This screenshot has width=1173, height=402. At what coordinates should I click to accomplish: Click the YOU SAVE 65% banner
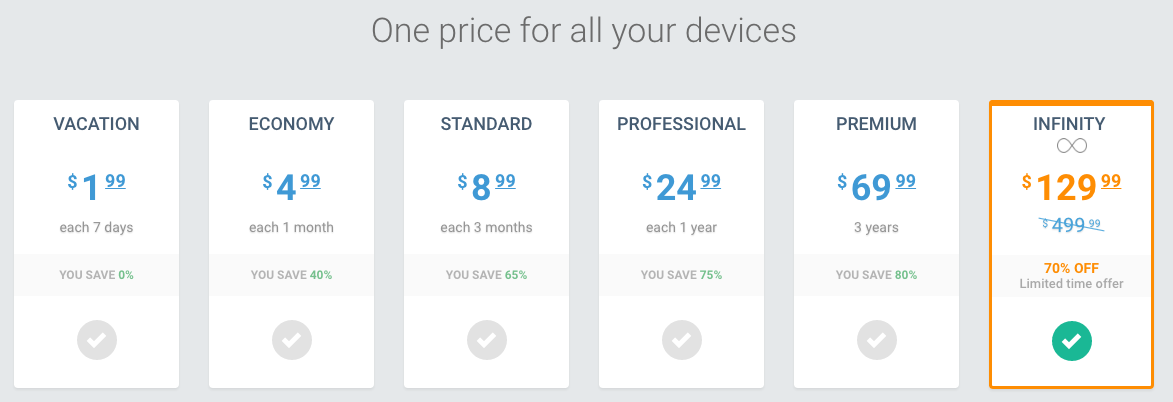[487, 275]
